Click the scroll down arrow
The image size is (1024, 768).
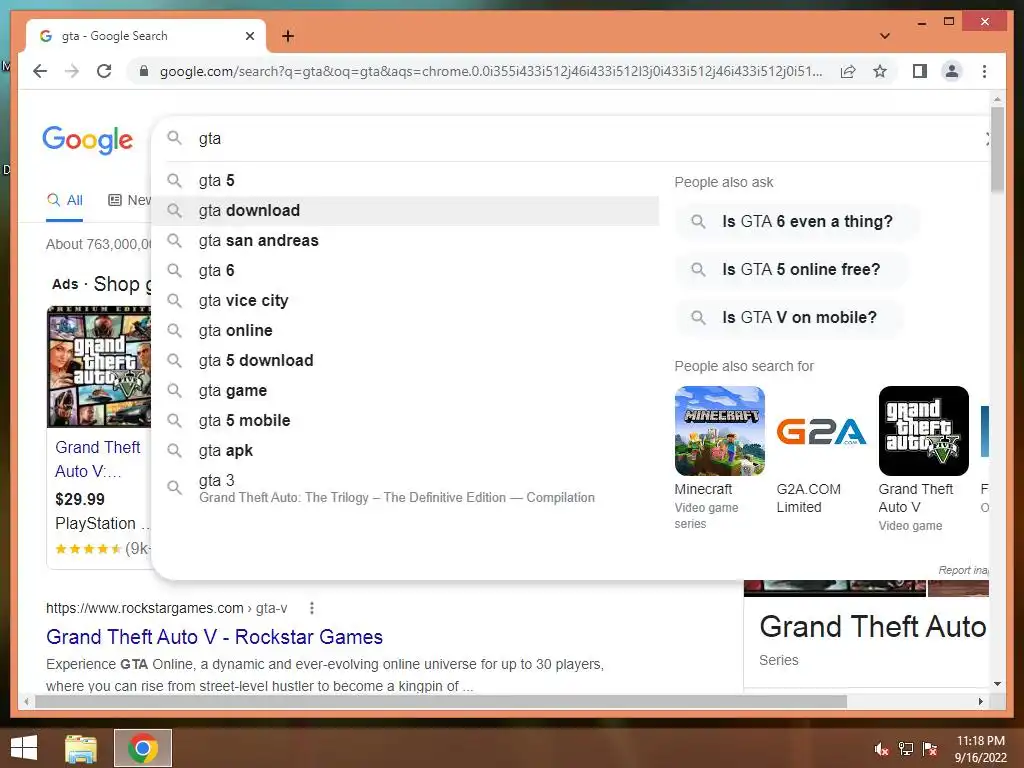(997, 684)
